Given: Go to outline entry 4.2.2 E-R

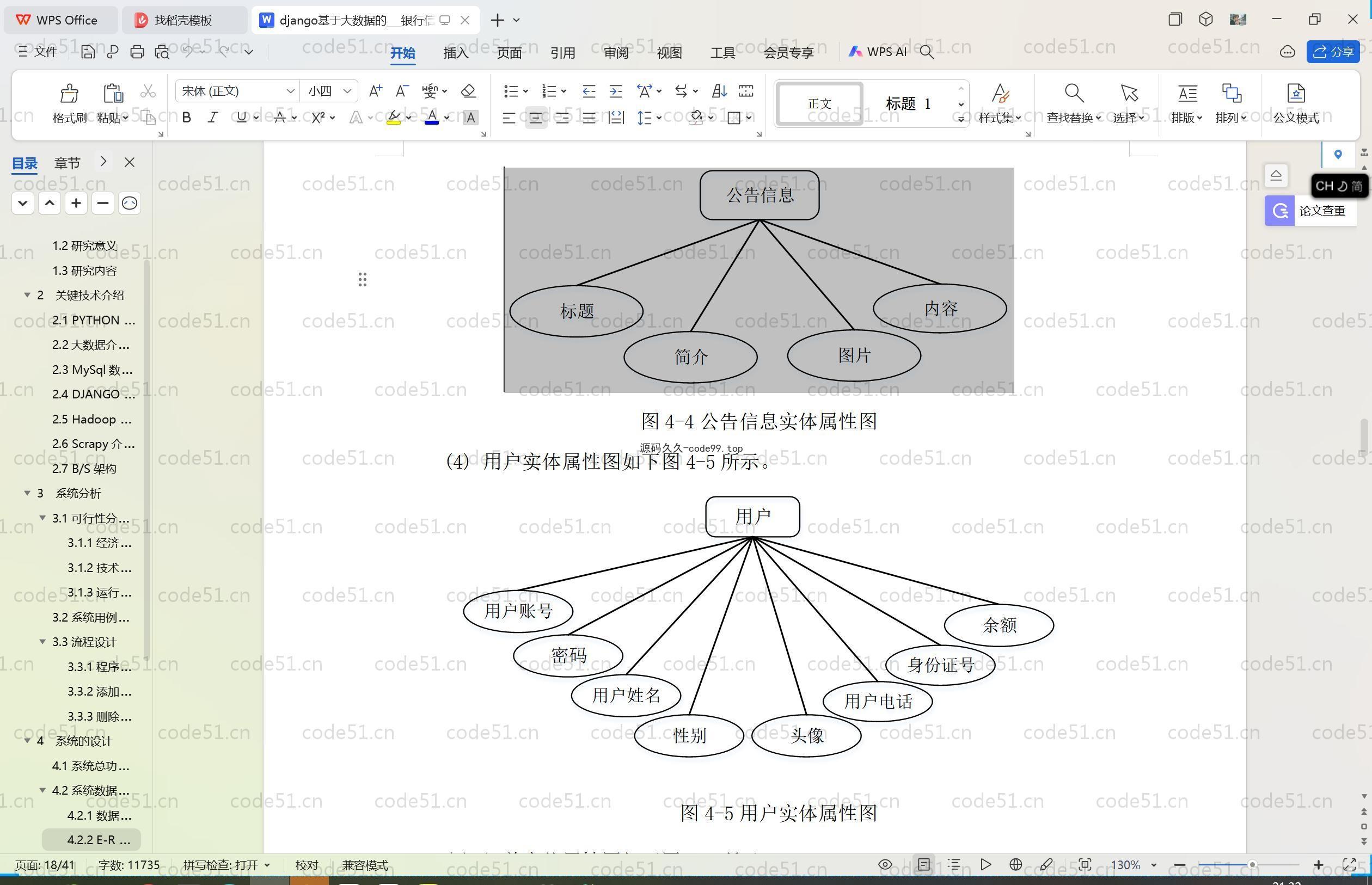Looking at the screenshot, I should click(x=91, y=840).
